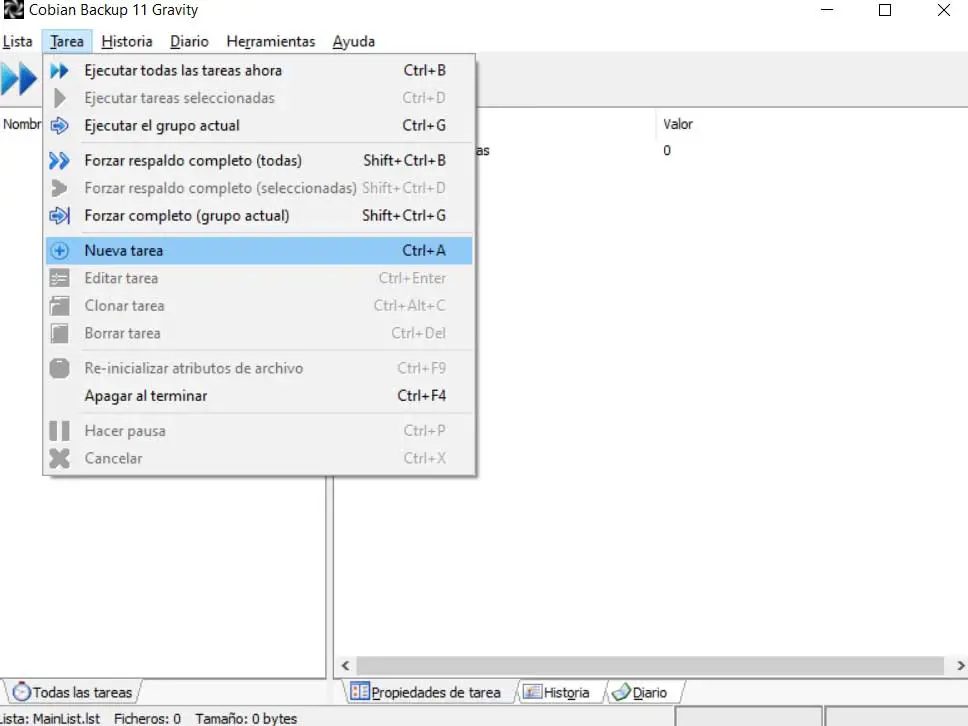This screenshot has height=726, width=968.
Task: Toggle Apagar al terminar option
Action: 259,396
